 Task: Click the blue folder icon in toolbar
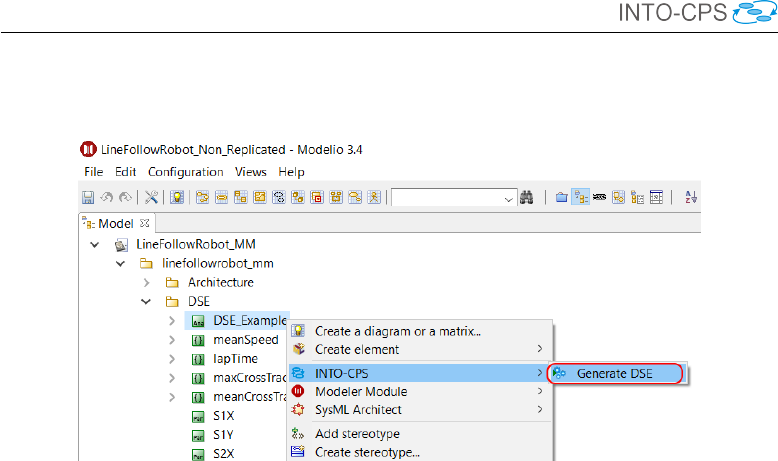pyautogui.click(x=561, y=198)
